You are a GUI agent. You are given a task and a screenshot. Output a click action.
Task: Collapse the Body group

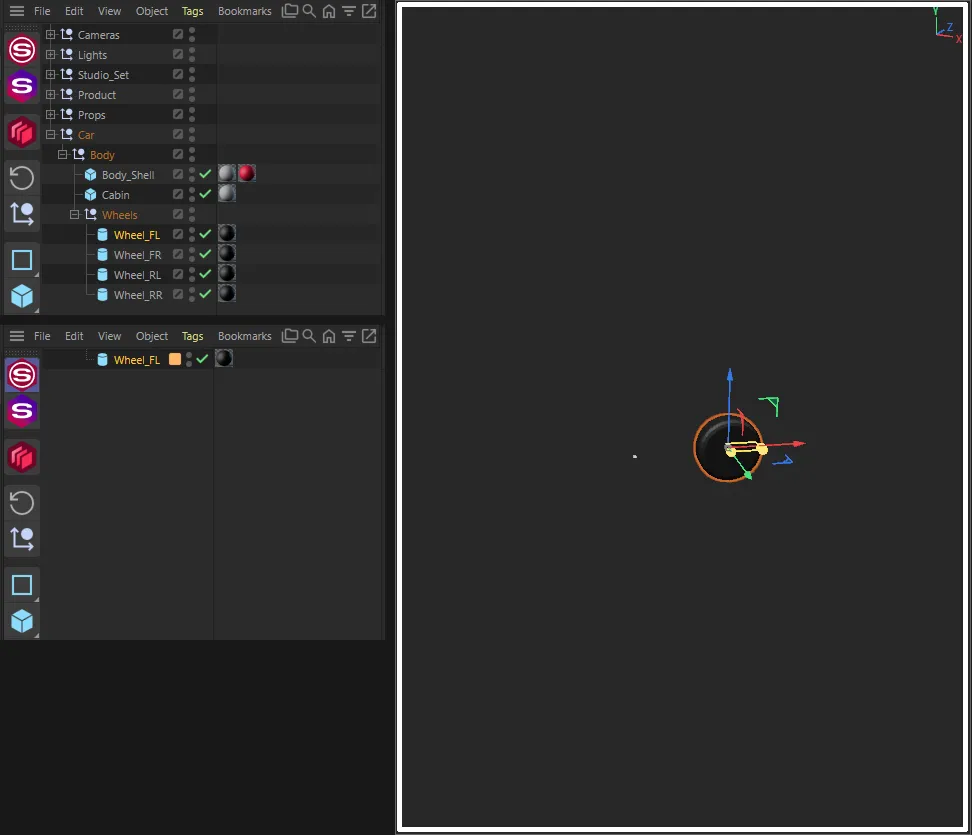click(63, 154)
